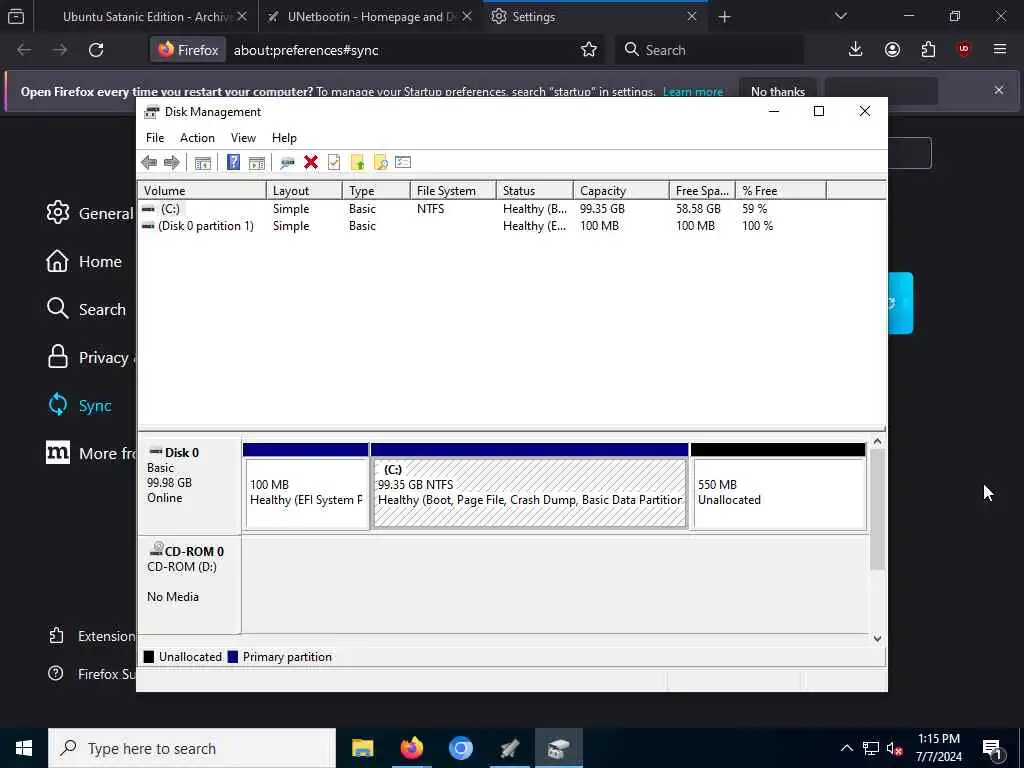Image resolution: width=1024 pixels, height=768 pixels.
Task: Reload the page in Firefox
Action: coord(96,50)
